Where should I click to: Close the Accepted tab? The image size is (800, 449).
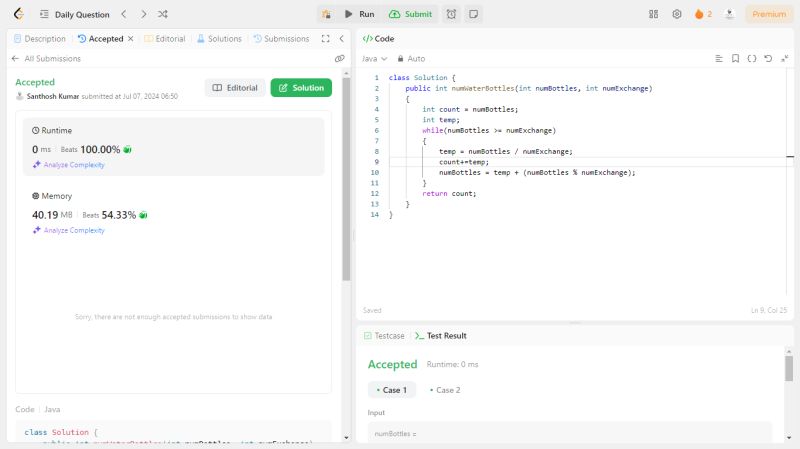point(131,39)
